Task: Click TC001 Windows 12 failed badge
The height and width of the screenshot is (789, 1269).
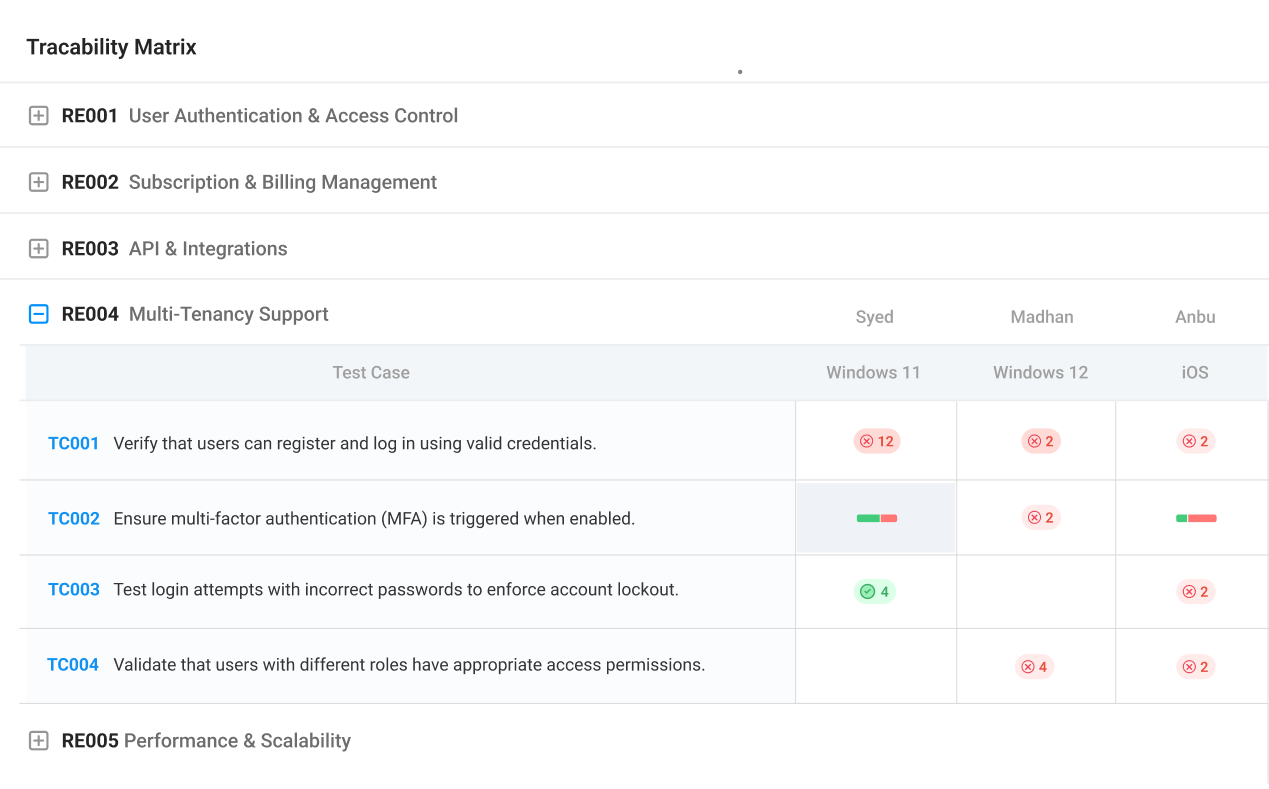Action: tap(1040, 441)
